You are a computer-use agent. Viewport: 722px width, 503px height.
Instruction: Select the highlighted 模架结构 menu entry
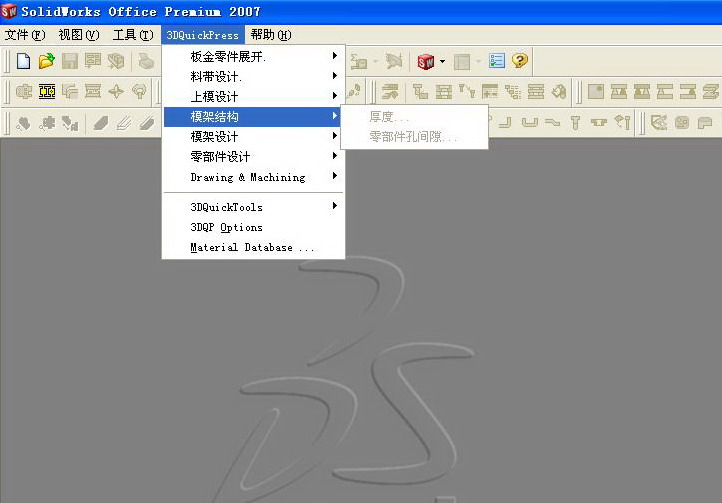pos(252,117)
